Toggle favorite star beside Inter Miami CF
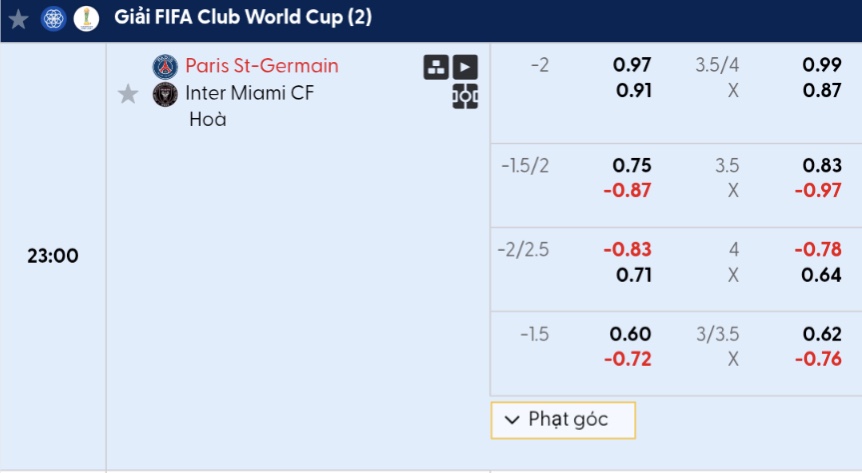Viewport: 862px width, 473px height. pos(128,94)
